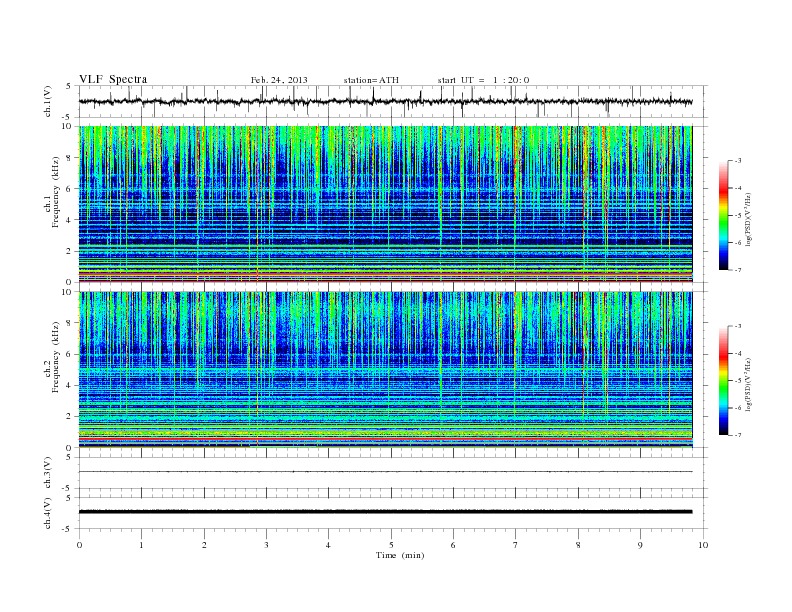Click the ch.4 thick trace plot
This screenshot has height=612, width=792.
[393, 512]
